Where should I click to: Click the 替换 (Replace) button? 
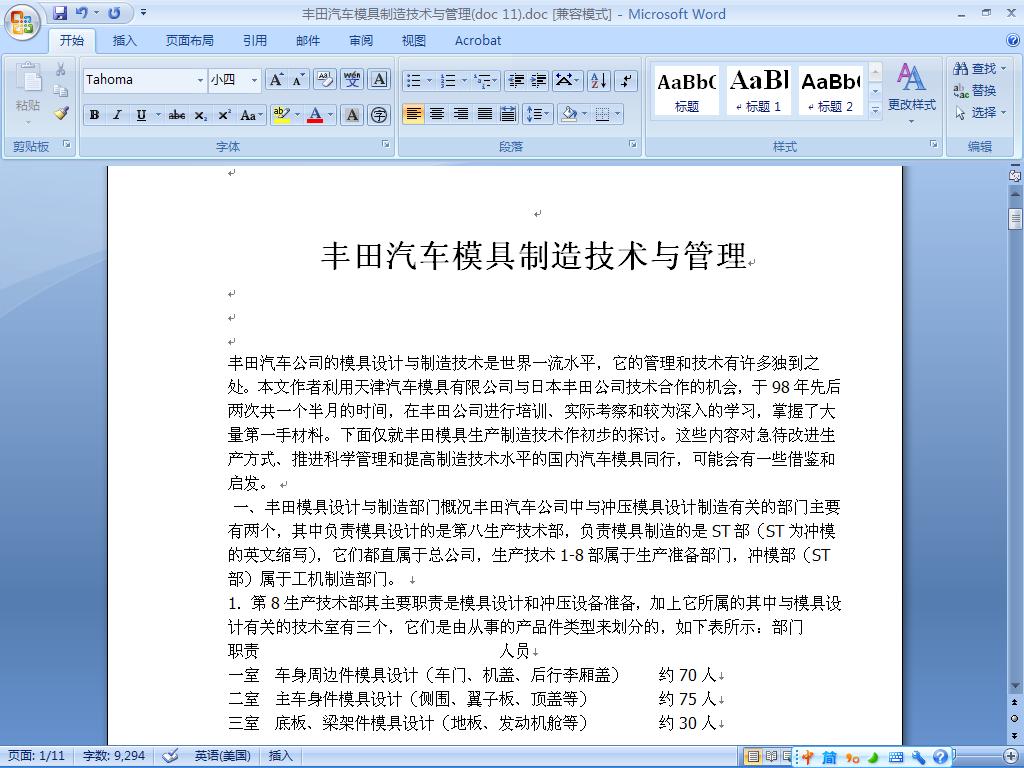974,90
